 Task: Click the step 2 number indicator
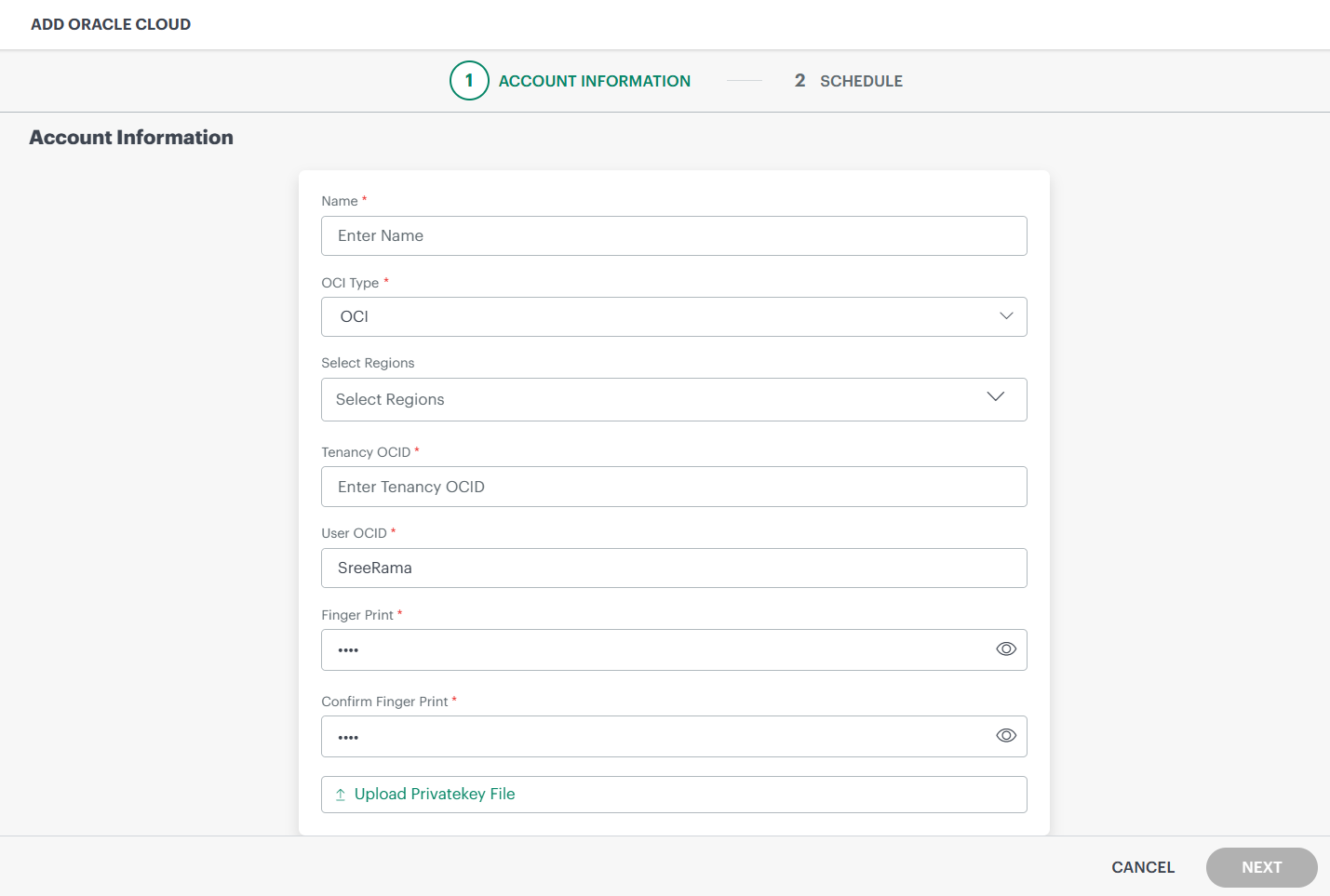799,81
